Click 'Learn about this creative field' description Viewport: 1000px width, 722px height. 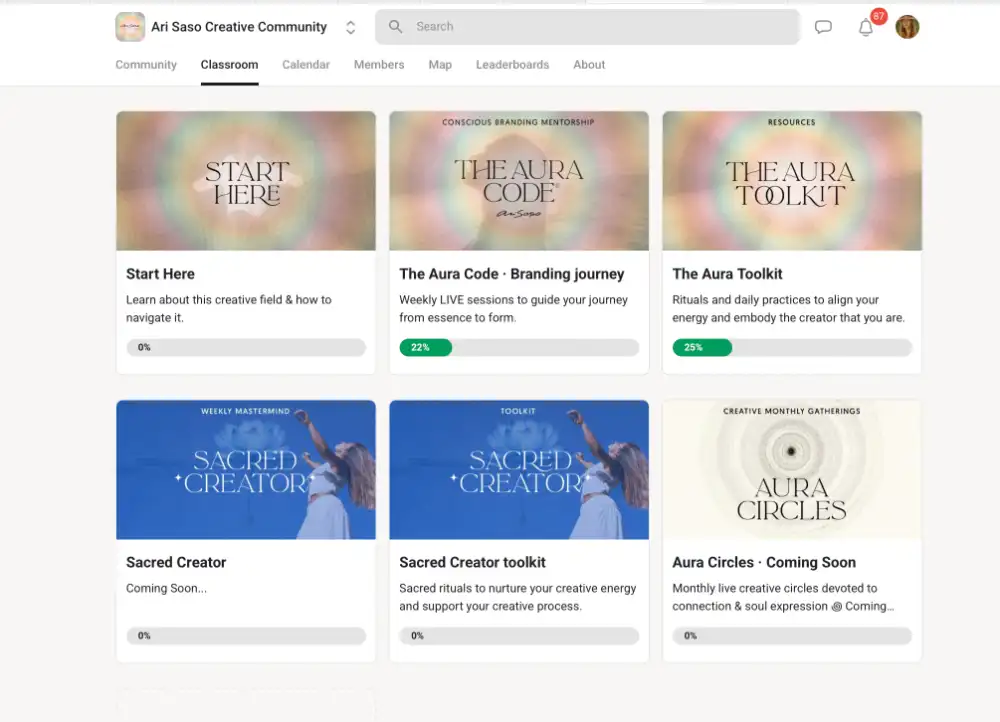(228, 309)
